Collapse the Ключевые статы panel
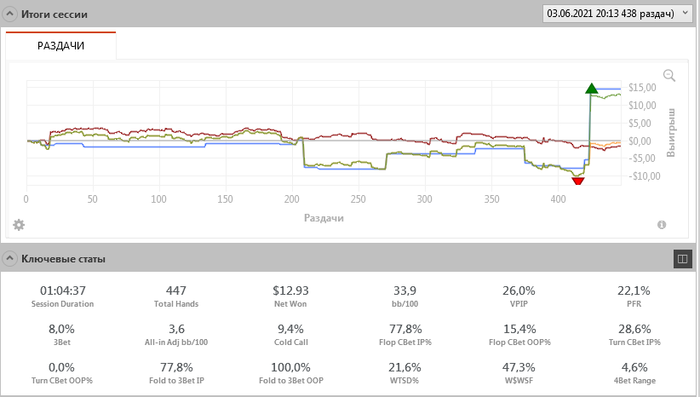This screenshot has height=397, width=700. point(9,259)
